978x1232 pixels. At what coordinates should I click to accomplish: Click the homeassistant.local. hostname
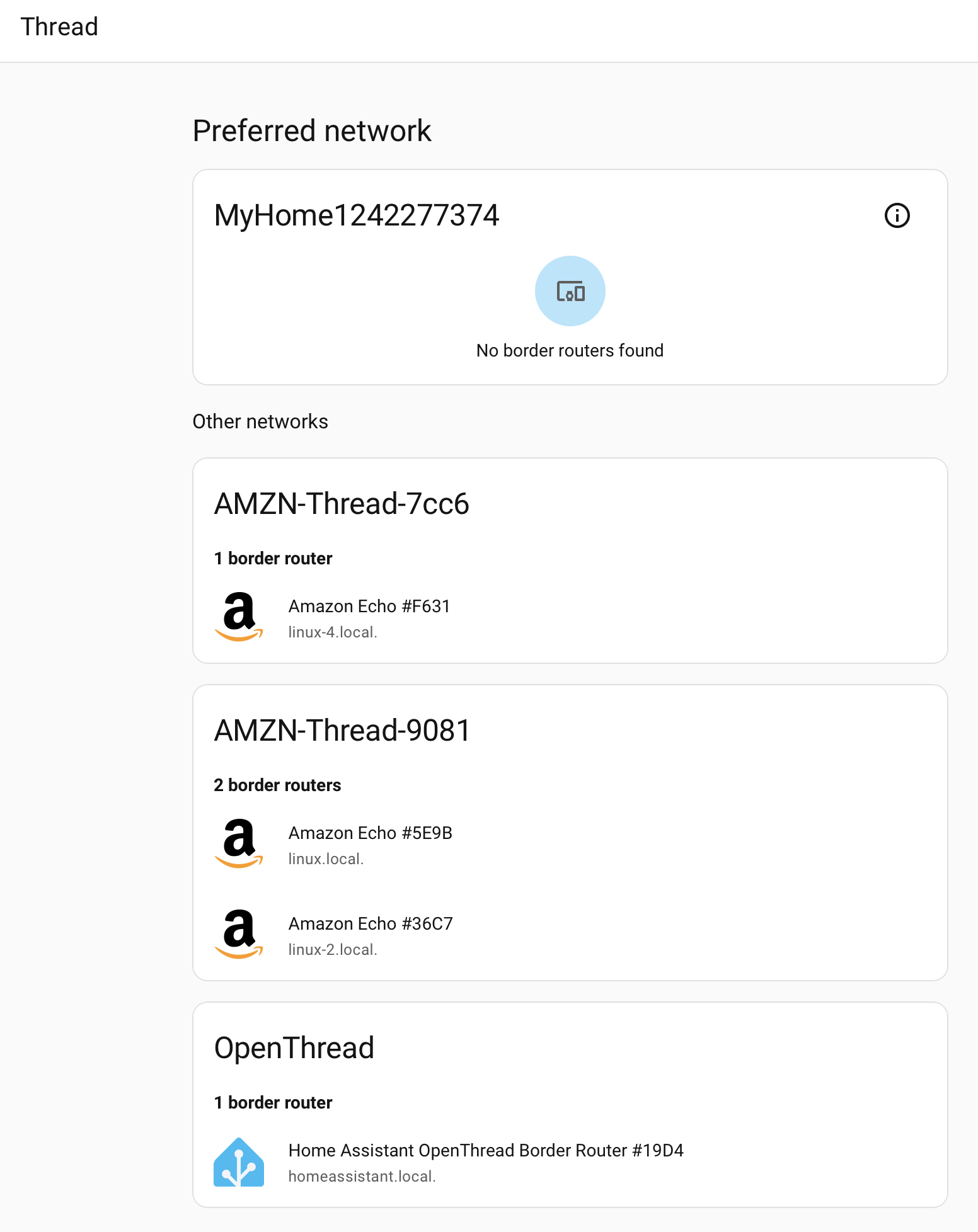[362, 1177]
